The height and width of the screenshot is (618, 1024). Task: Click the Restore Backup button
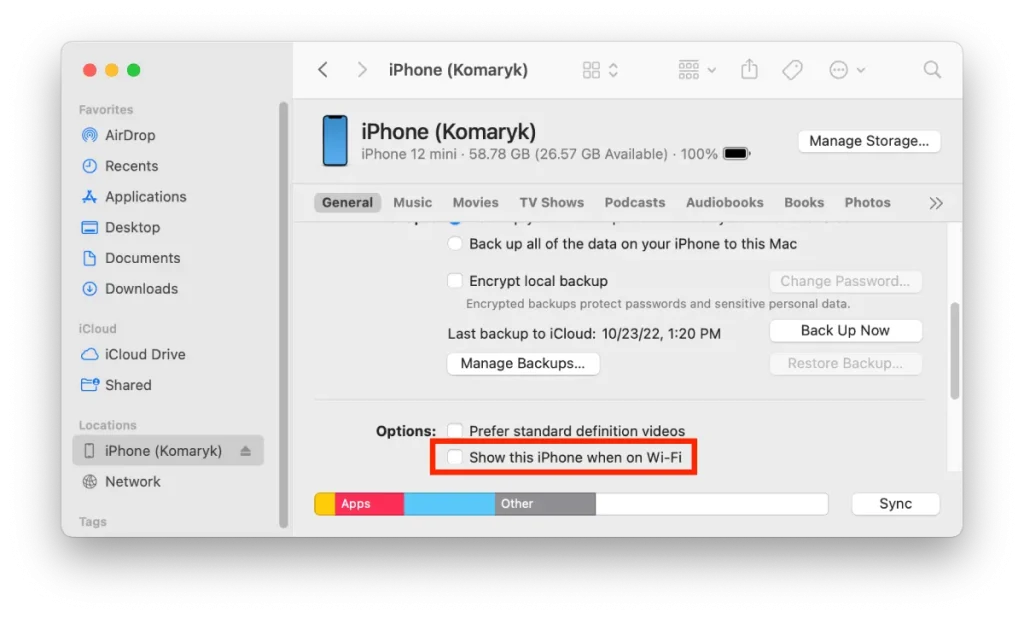846,363
